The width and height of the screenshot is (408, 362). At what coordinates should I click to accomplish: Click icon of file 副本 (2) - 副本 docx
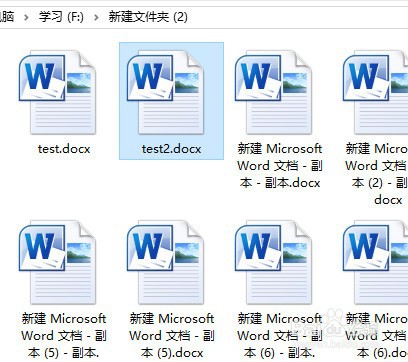point(375,92)
